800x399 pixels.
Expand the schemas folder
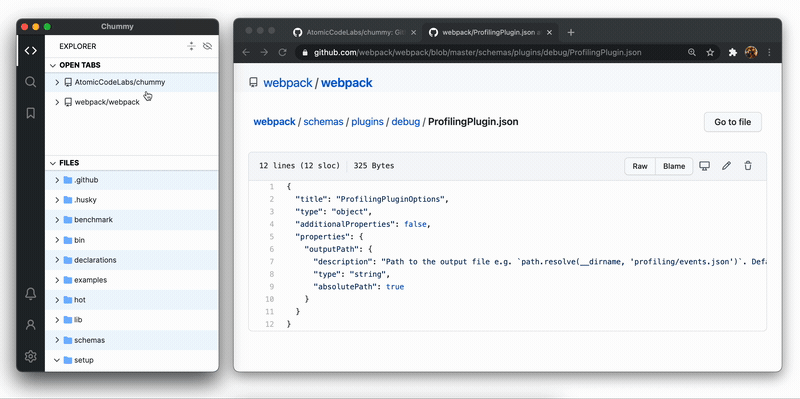point(57,340)
